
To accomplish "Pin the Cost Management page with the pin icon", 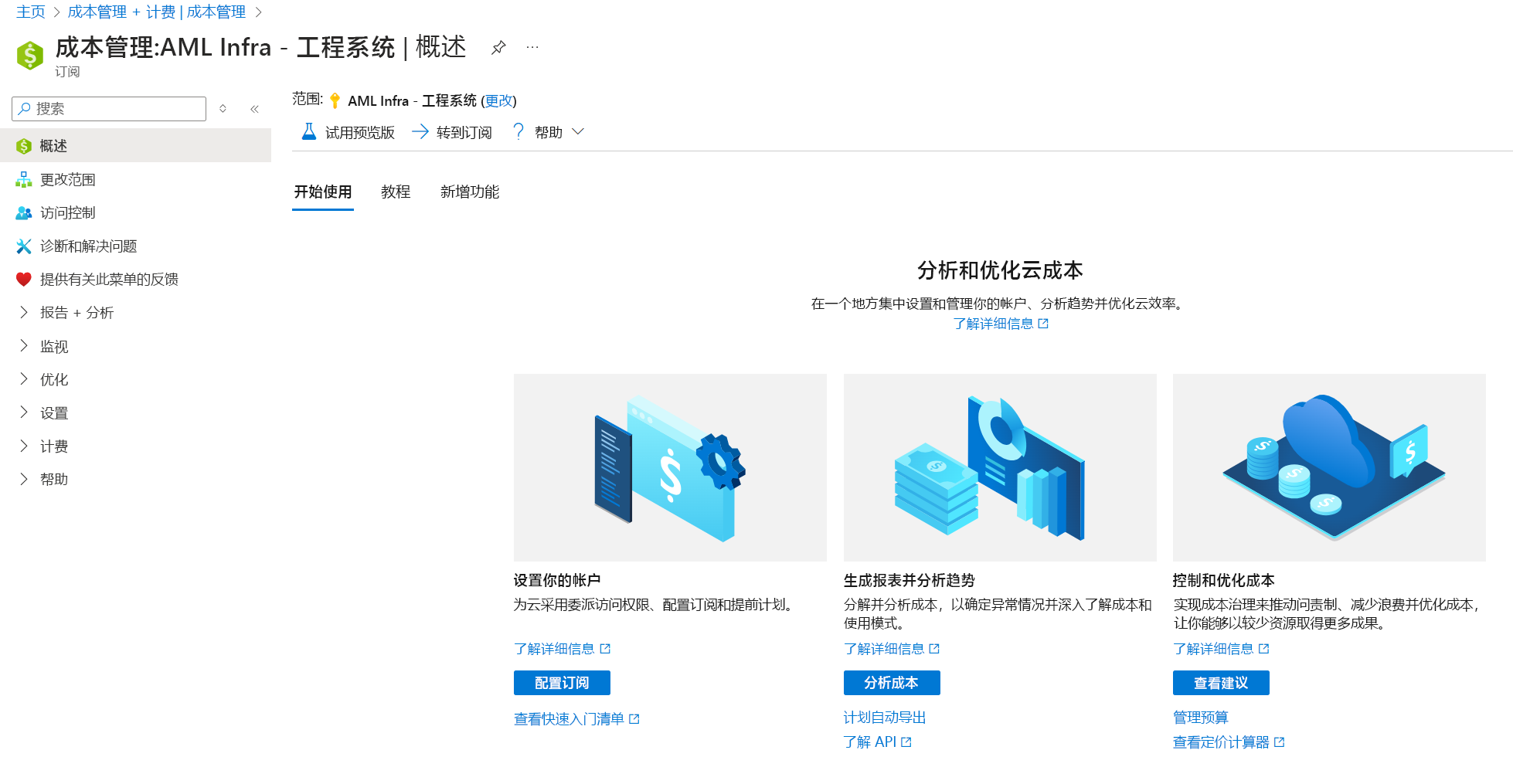I will pos(498,48).
